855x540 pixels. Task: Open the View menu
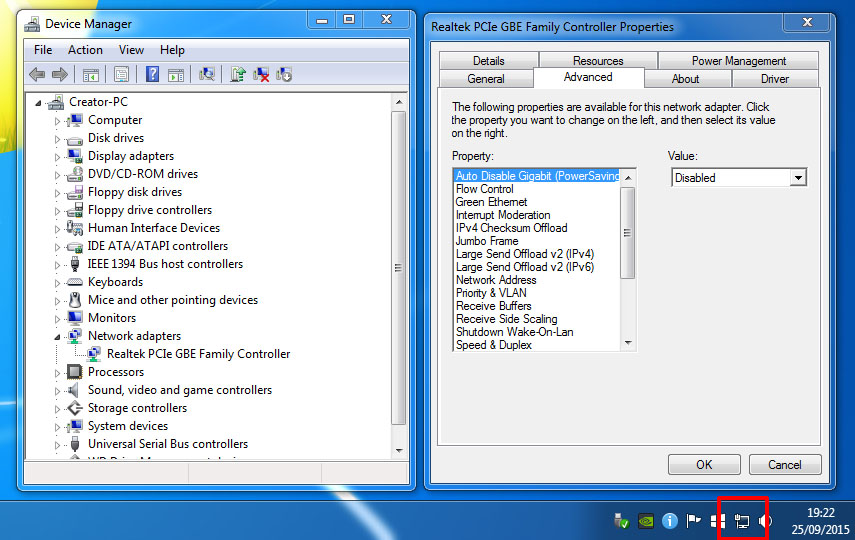pos(131,50)
